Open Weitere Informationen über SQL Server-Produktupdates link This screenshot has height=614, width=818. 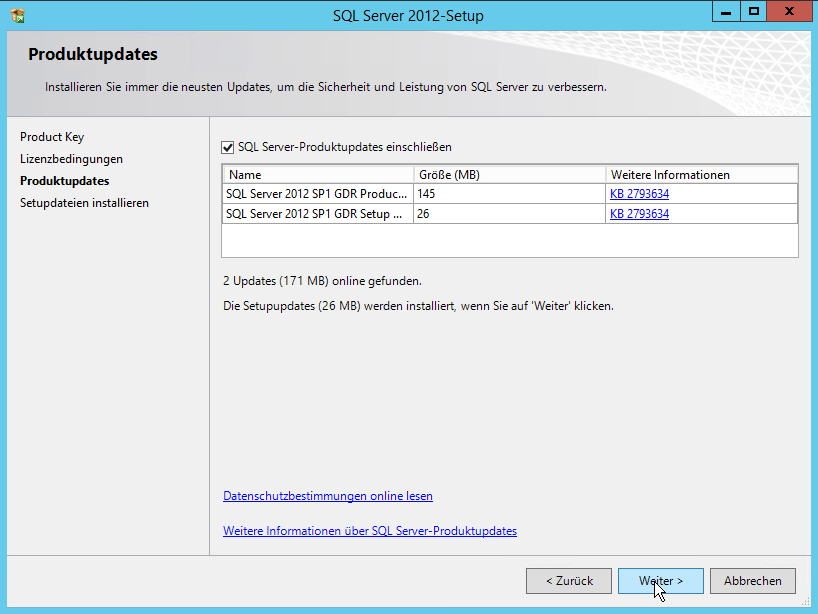370,531
